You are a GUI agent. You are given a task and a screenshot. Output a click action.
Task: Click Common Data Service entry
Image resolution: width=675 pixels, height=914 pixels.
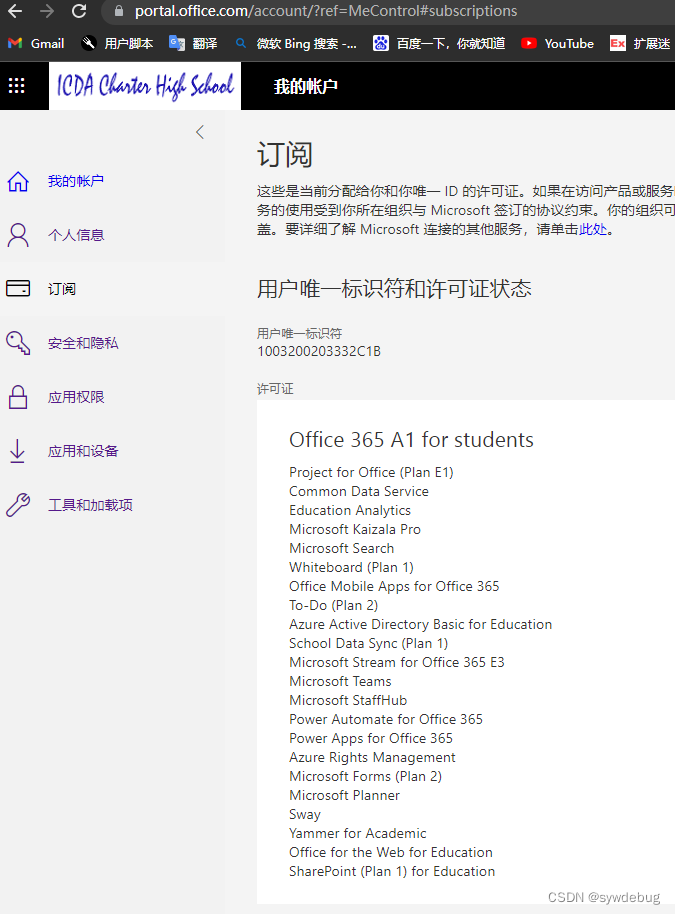tap(358, 491)
